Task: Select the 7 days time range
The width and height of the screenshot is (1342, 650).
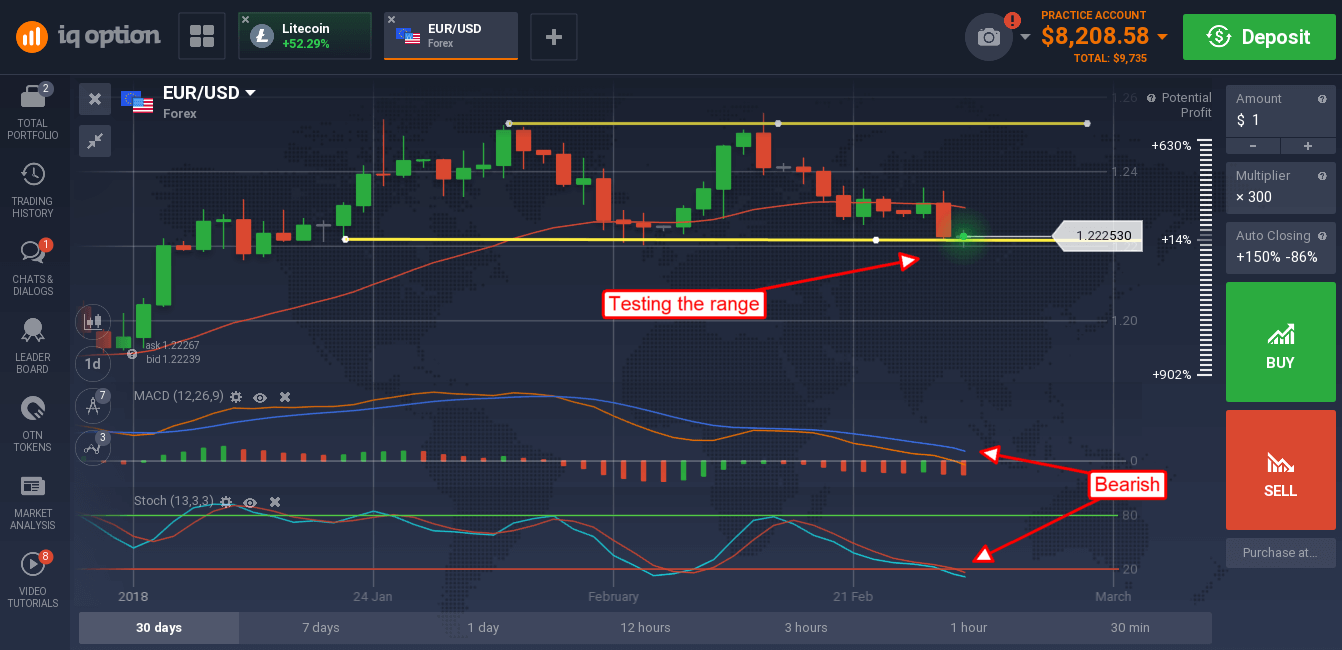Action: [321, 628]
